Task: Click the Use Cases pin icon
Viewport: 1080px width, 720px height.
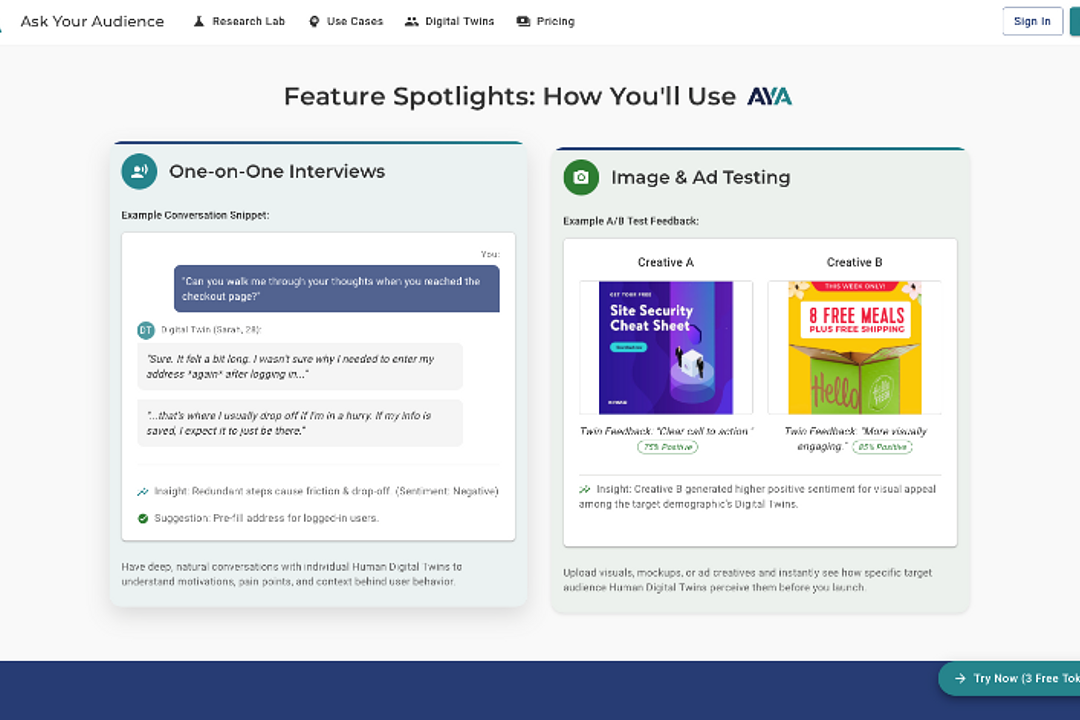Action: tap(314, 21)
